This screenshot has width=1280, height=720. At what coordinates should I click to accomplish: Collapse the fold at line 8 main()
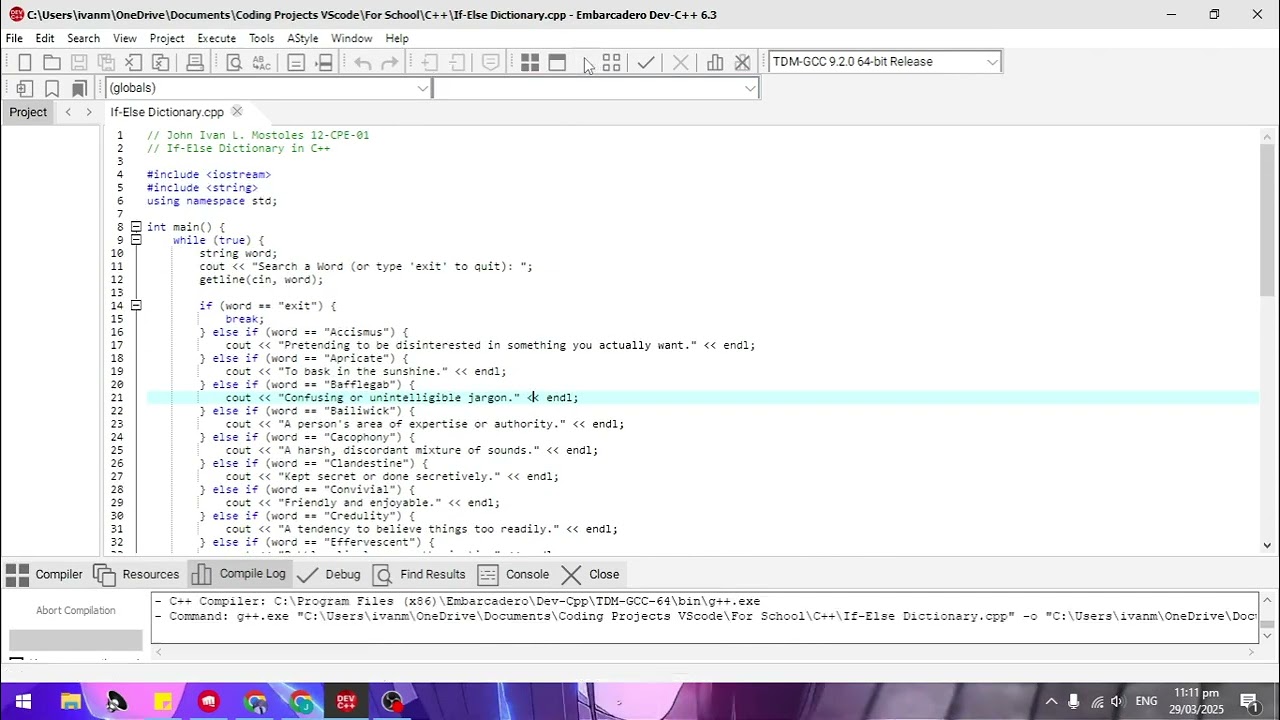(136, 227)
